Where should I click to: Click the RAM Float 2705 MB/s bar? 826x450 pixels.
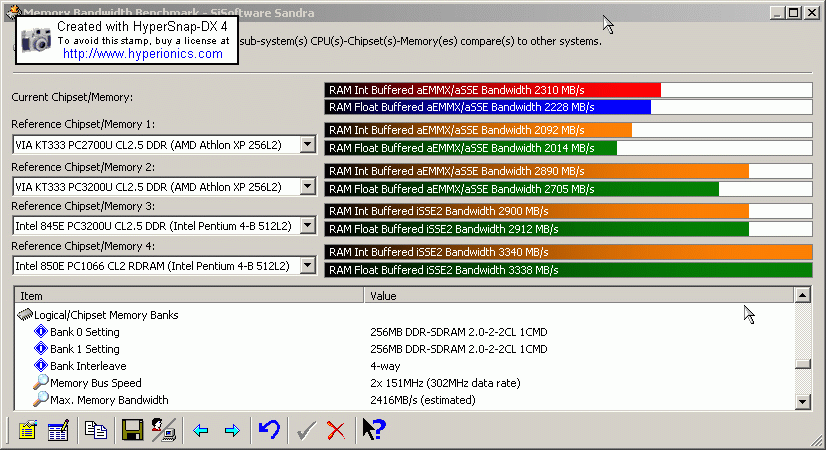tap(522, 189)
